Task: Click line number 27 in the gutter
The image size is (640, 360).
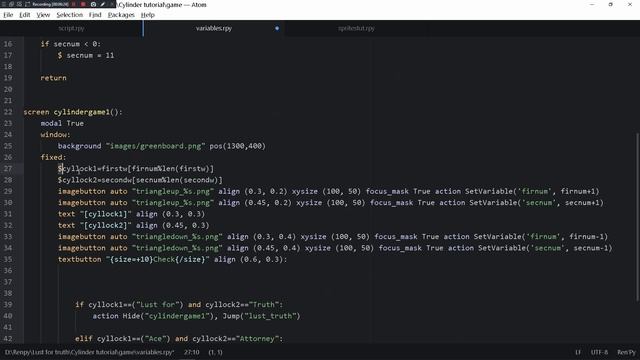Action: (x=8, y=169)
